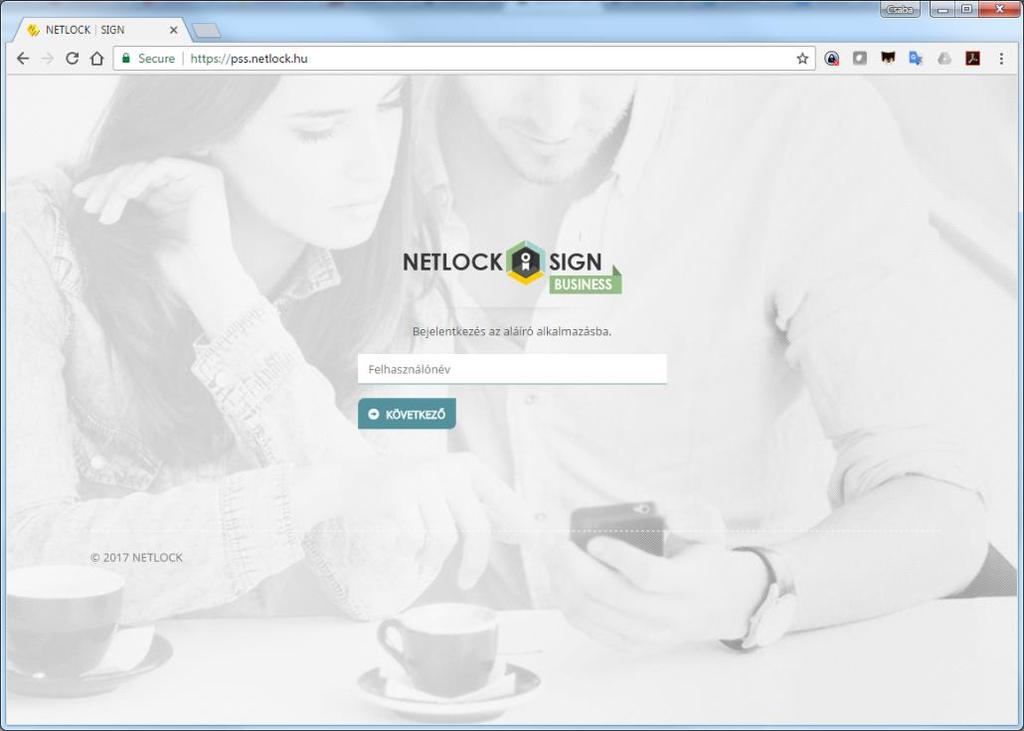This screenshot has width=1024, height=731.
Task: Go back to the previous page
Action: click(x=23, y=58)
